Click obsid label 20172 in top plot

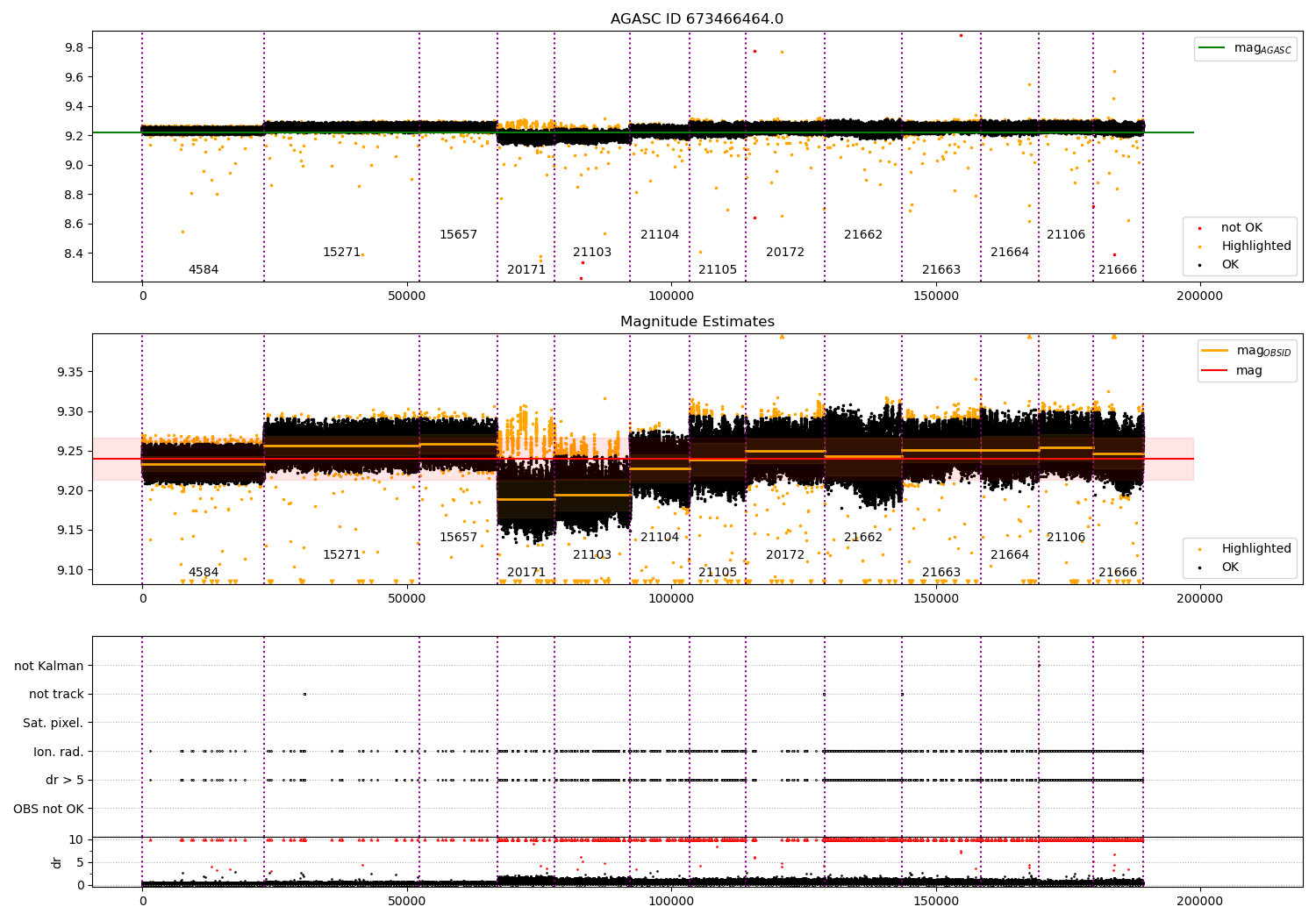point(785,252)
